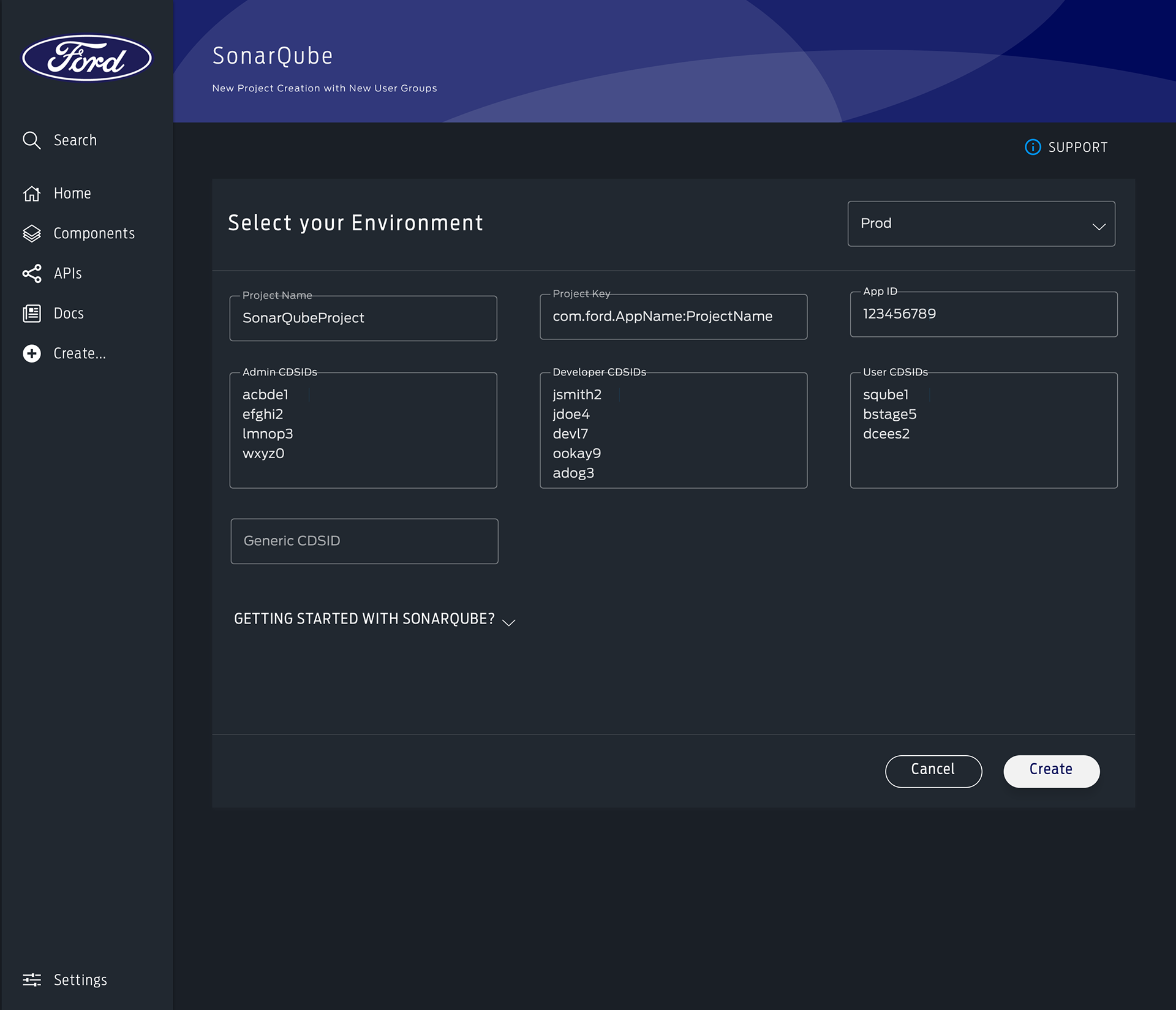This screenshot has width=1176, height=1010.
Task: Focus the Project Name field
Action: 363,318
